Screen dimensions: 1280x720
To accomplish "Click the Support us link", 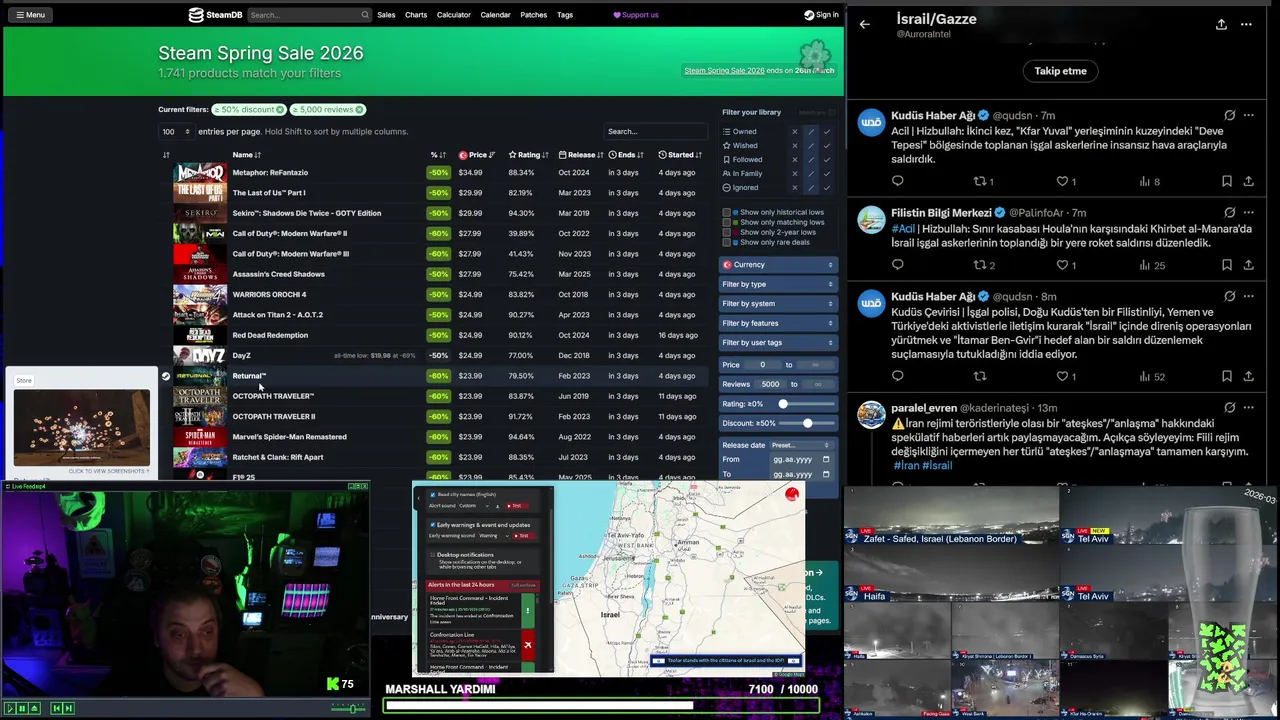I will [636, 15].
